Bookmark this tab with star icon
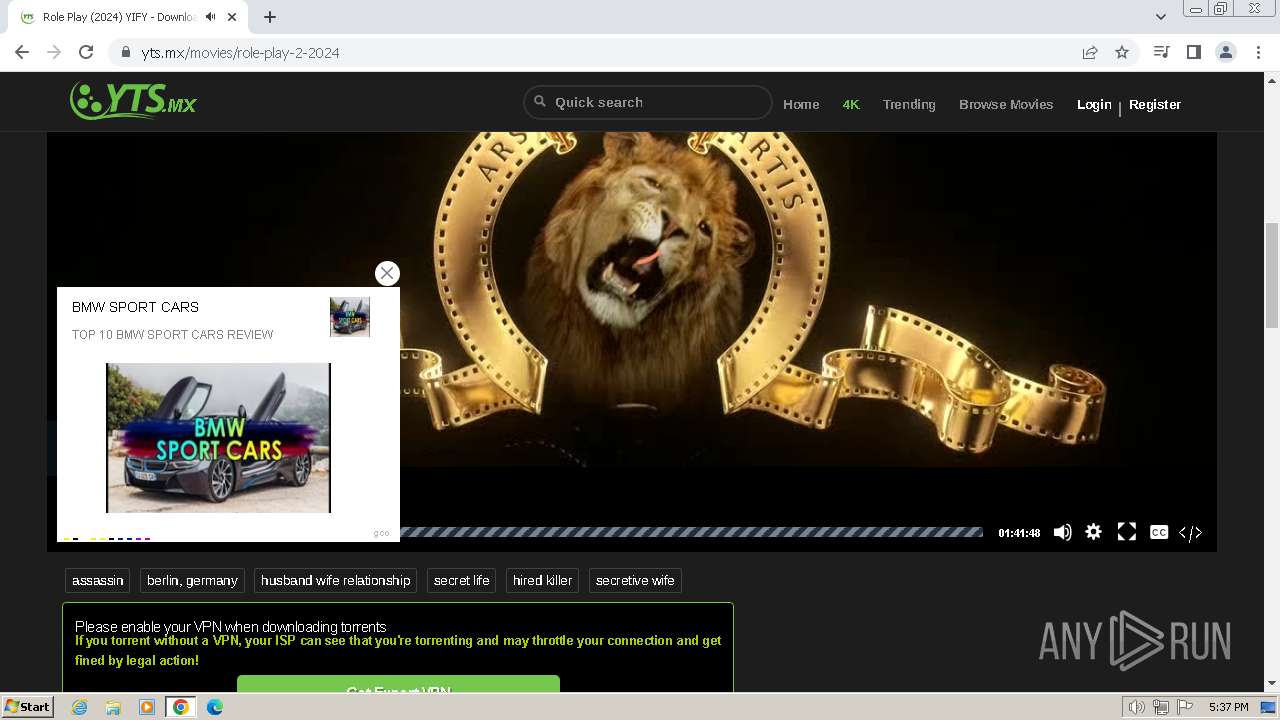 pyautogui.click(x=1122, y=52)
